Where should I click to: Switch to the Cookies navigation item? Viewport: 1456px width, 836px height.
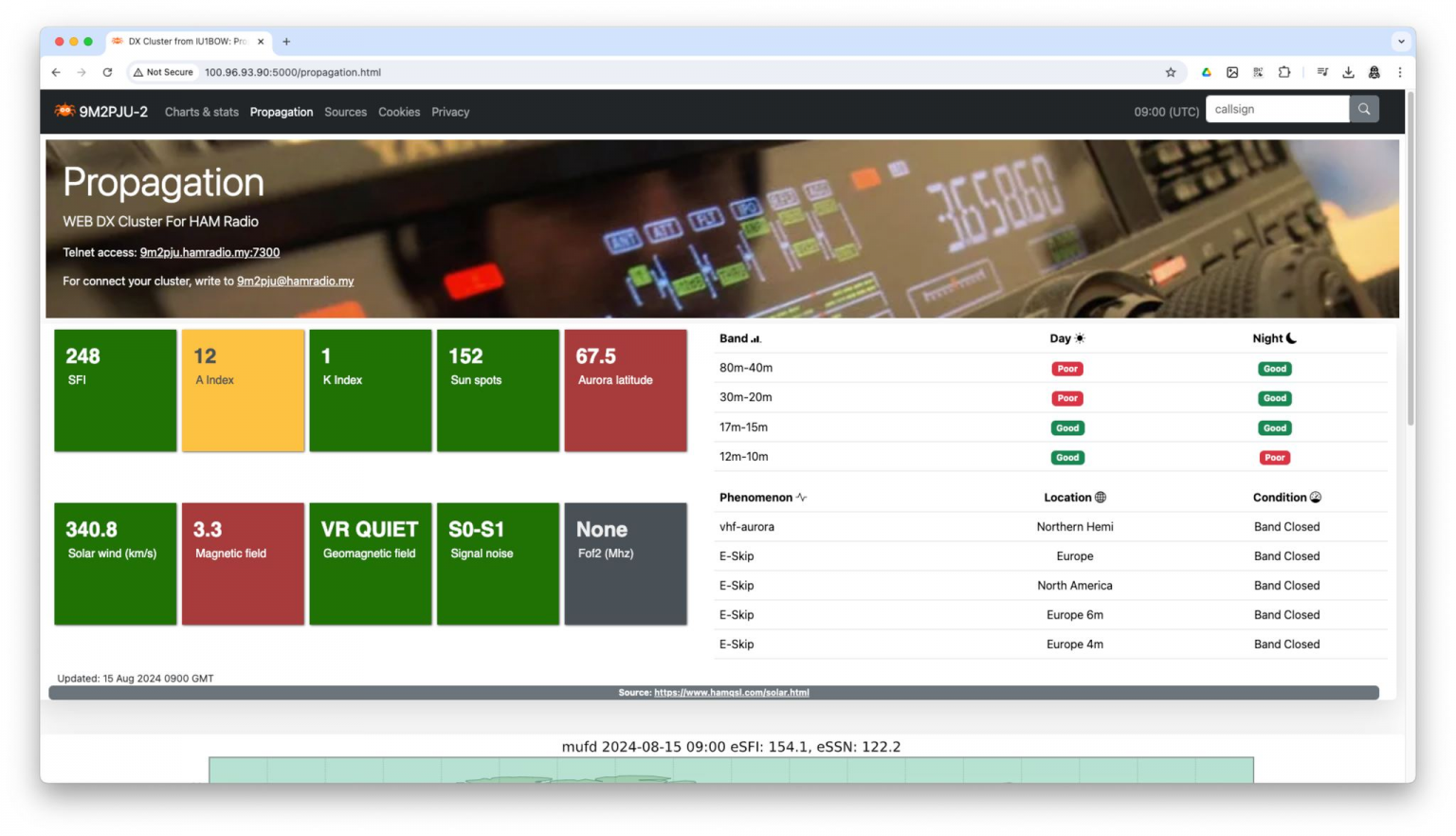(x=399, y=112)
